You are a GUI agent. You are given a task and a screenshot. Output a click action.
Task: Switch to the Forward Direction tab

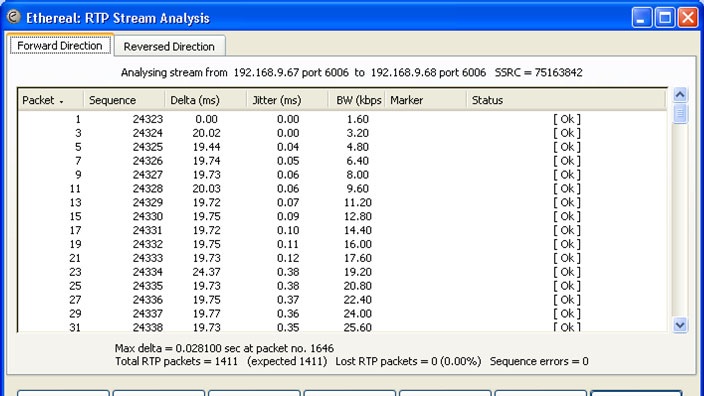60,46
